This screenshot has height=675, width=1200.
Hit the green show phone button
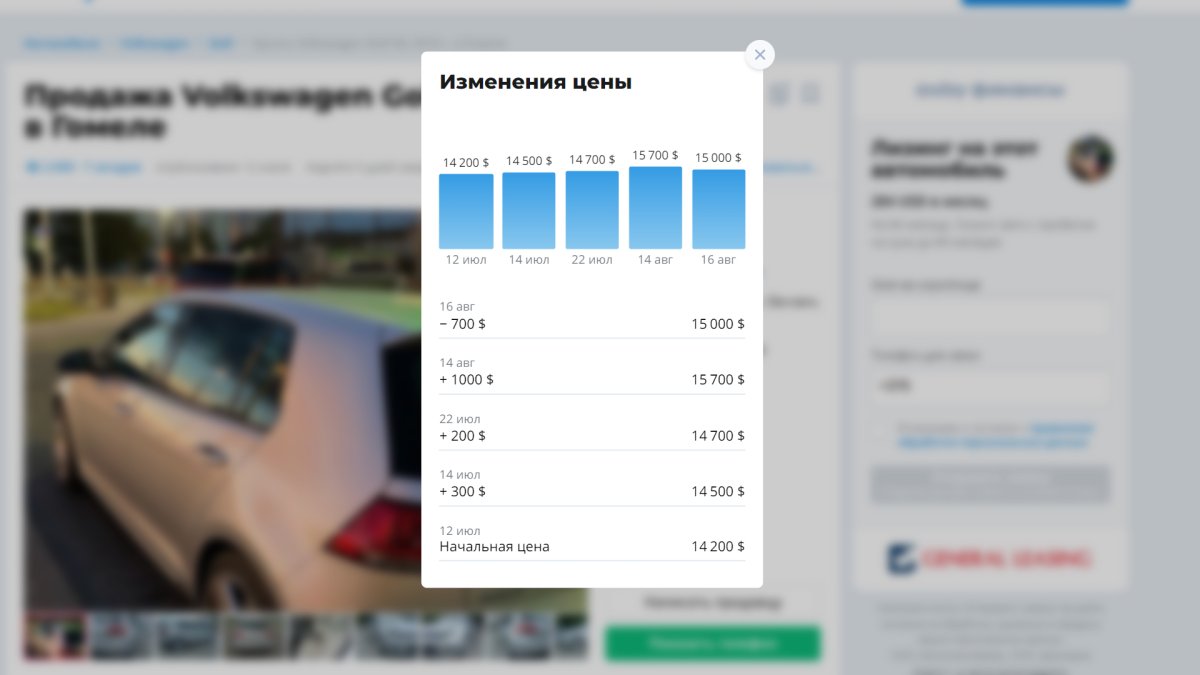[x=713, y=643]
